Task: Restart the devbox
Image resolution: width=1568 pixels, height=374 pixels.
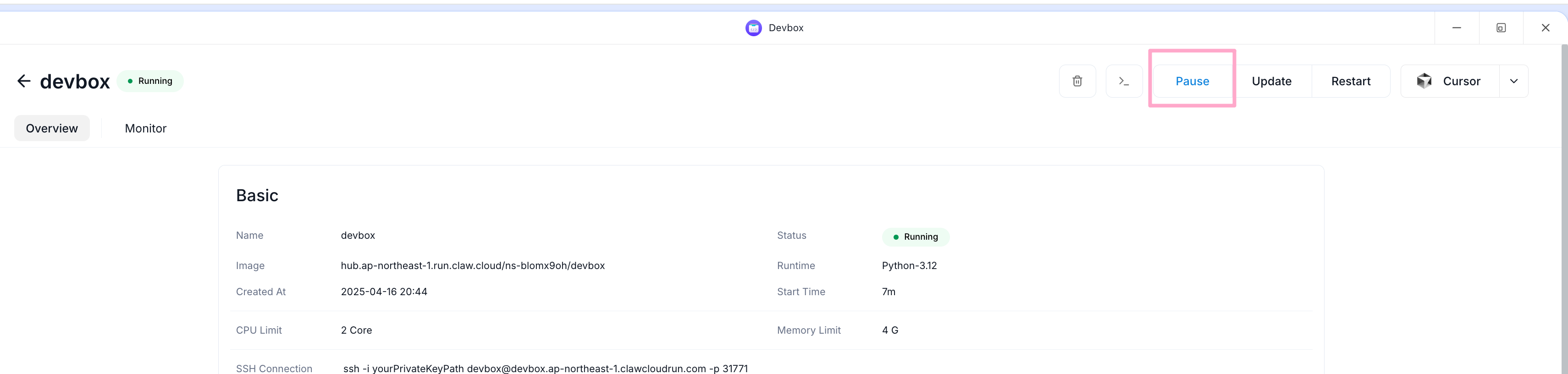Action: [1351, 81]
